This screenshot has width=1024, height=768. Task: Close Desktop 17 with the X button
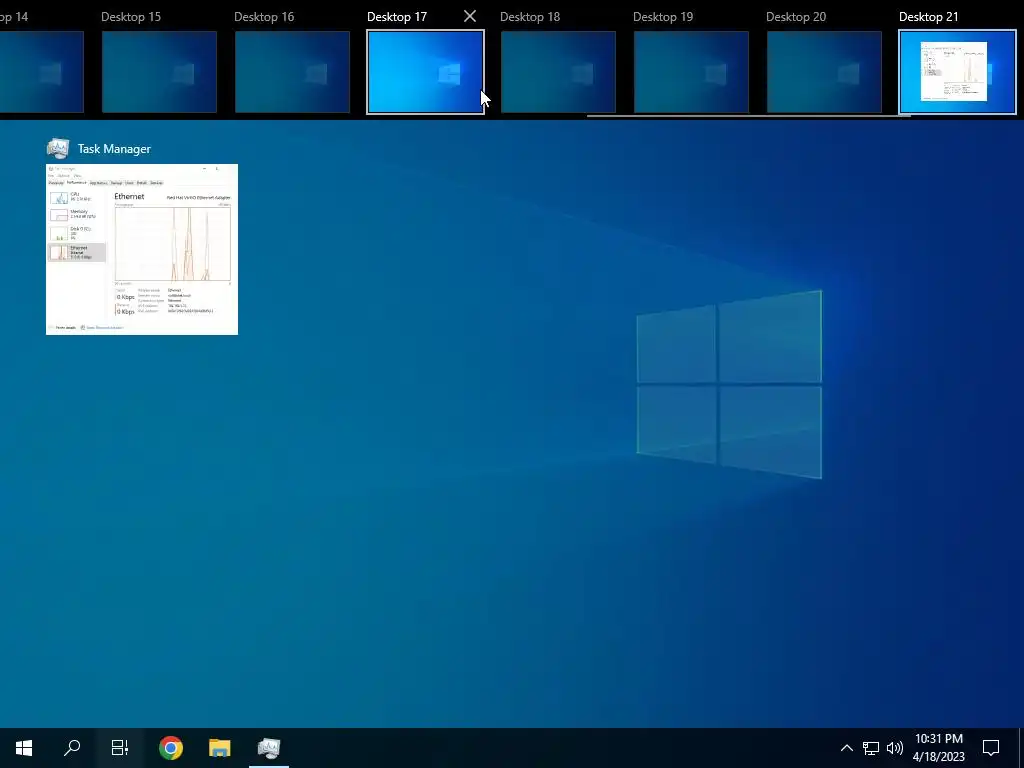click(470, 16)
